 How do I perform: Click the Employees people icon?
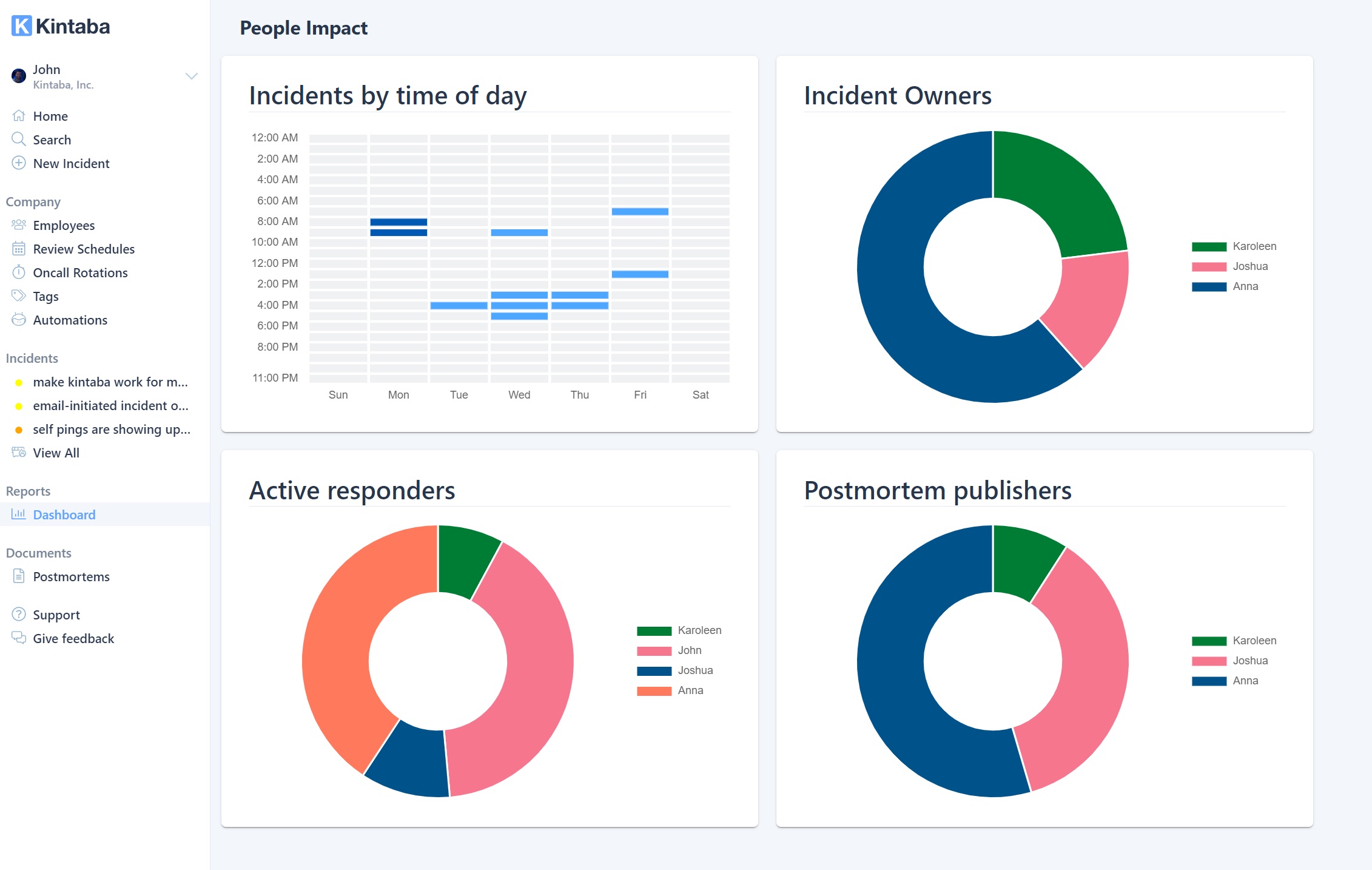tap(19, 225)
